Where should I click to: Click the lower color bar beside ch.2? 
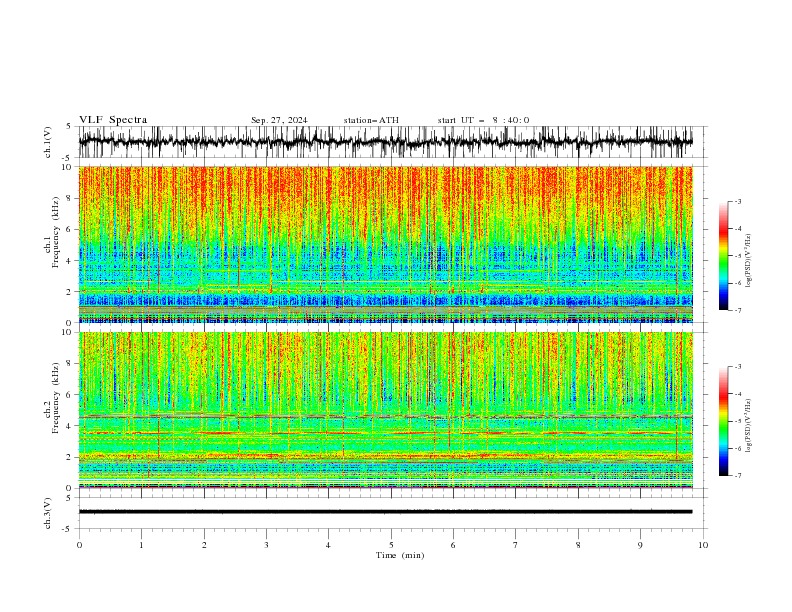click(x=723, y=421)
